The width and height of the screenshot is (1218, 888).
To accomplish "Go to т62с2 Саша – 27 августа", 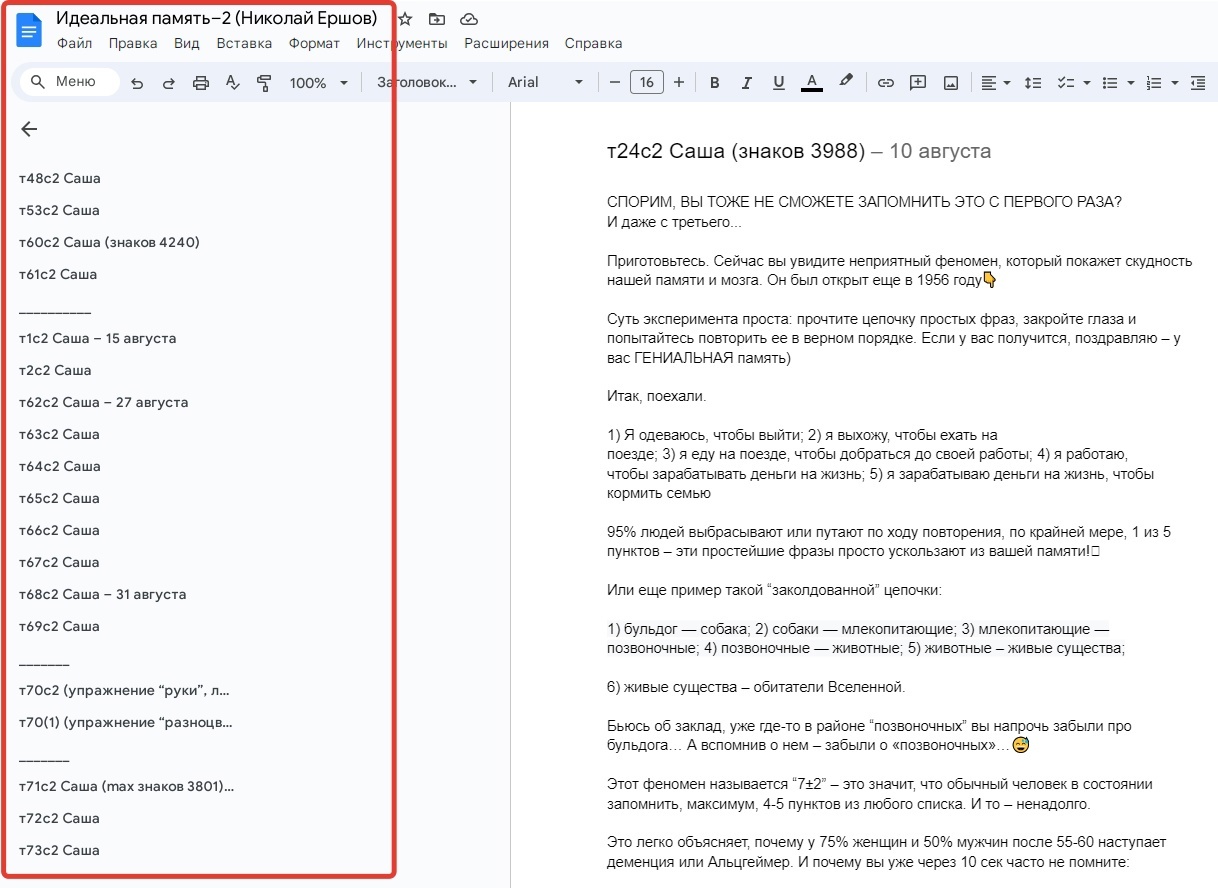I will point(104,402).
